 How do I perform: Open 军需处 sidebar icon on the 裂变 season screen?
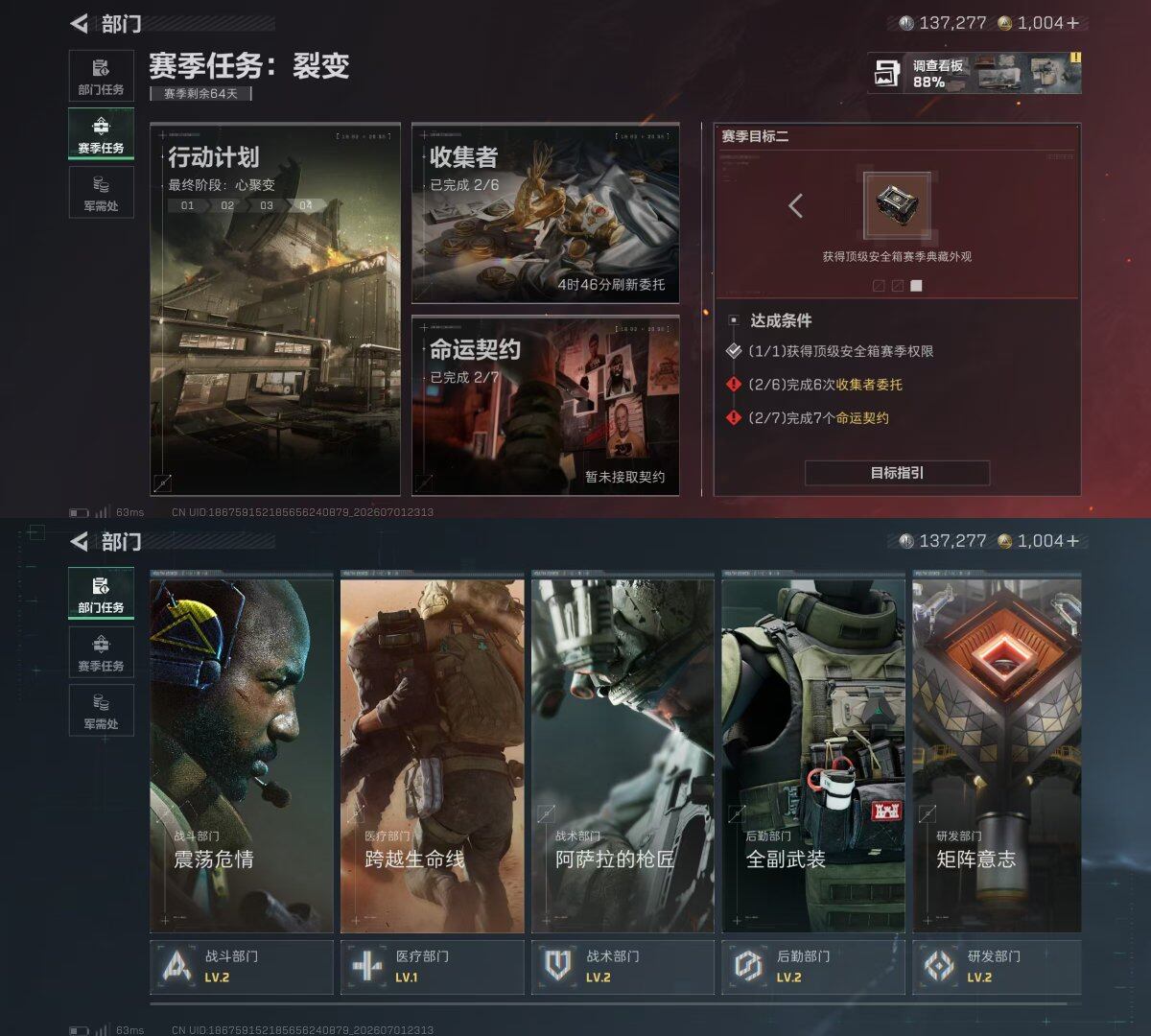[101, 192]
